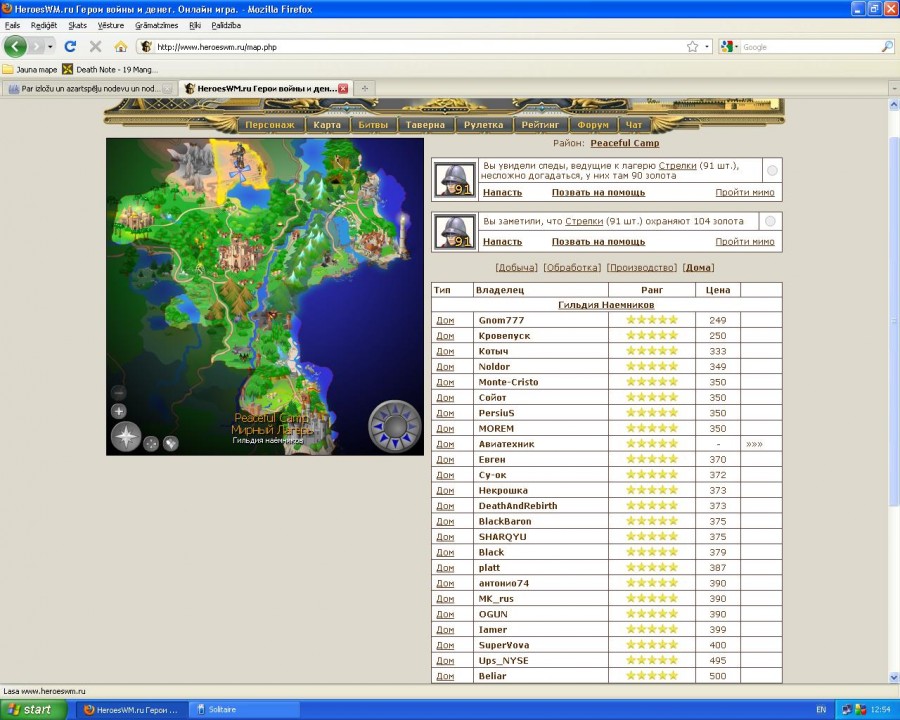Click the windmill icon on the yellow map region
This screenshot has height=720, width=900.
point(240,171)
